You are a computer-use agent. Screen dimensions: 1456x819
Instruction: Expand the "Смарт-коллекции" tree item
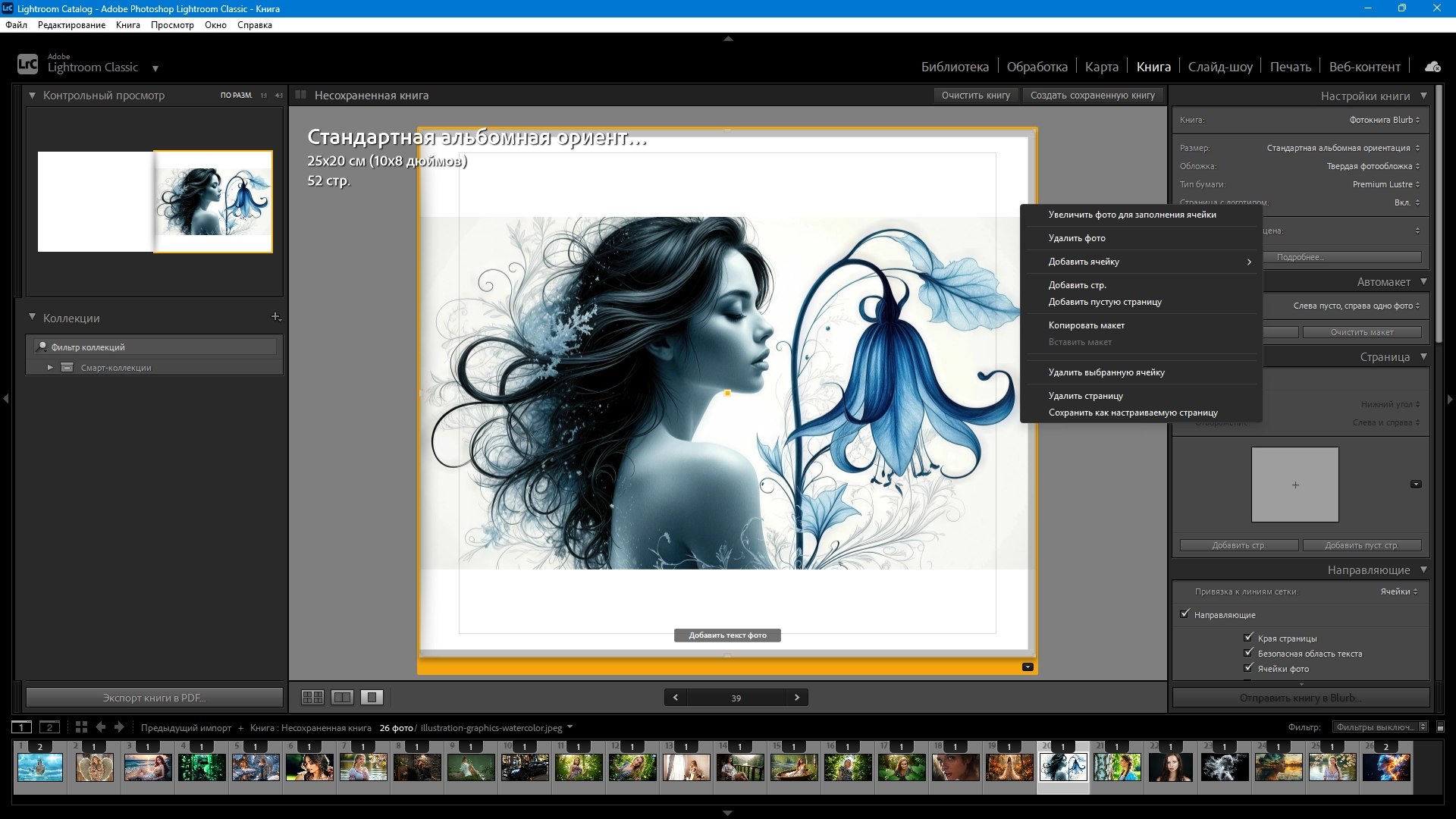(x=49, y=367)
